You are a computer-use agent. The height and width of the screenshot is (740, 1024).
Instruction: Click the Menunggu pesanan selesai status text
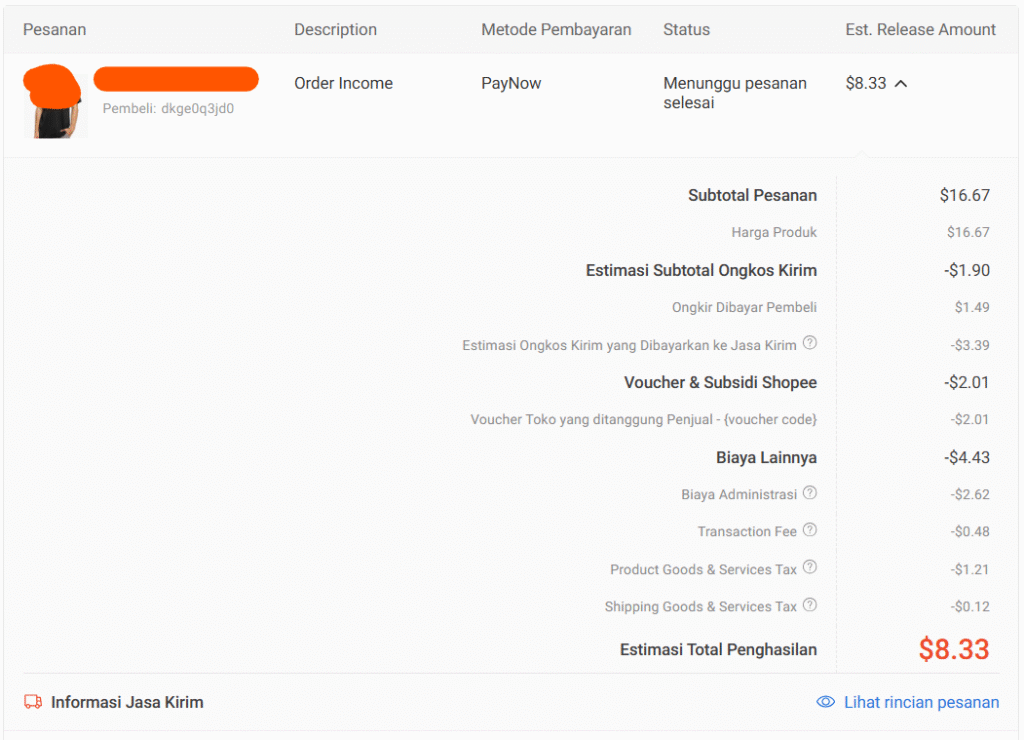point(734,93)
